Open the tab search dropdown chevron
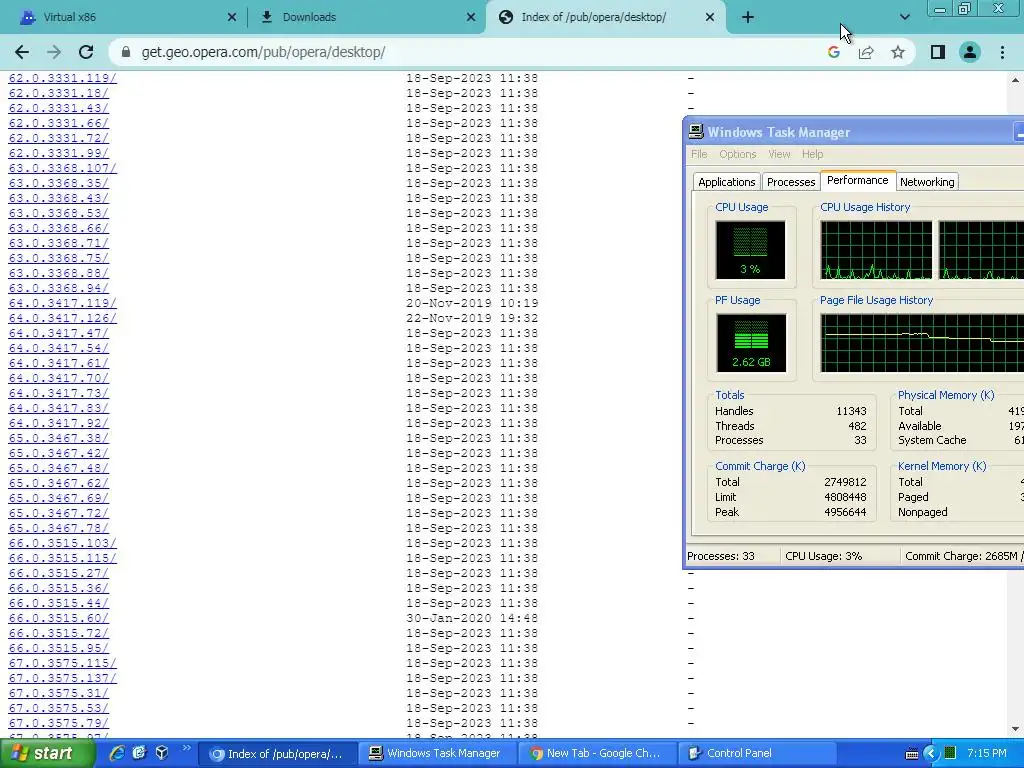This screenshot has height=768, width=1024. tap(904, 17)
